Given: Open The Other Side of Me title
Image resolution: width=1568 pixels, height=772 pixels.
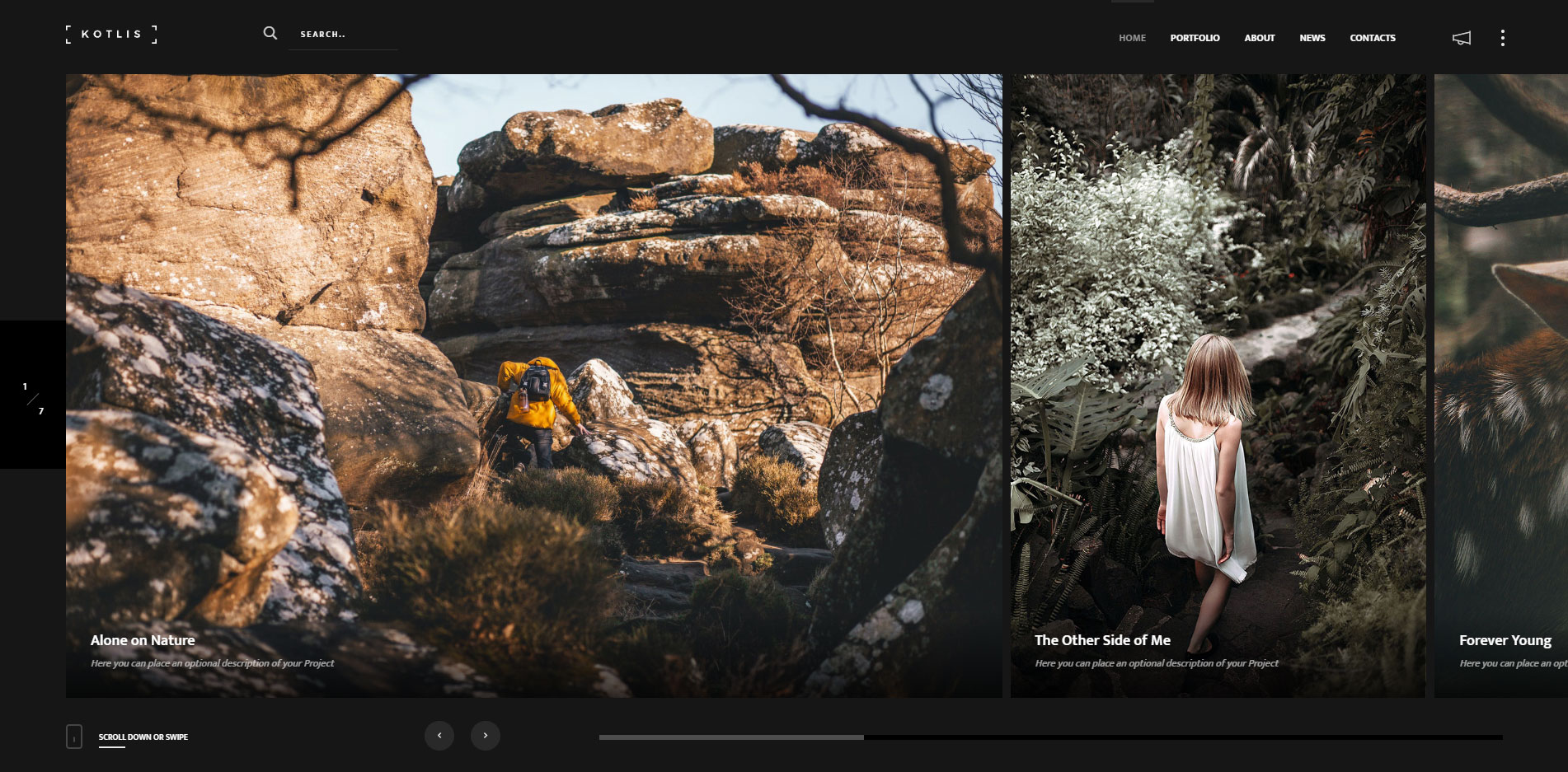Looking at the screenshot, I should click(x=1102, y=640).
